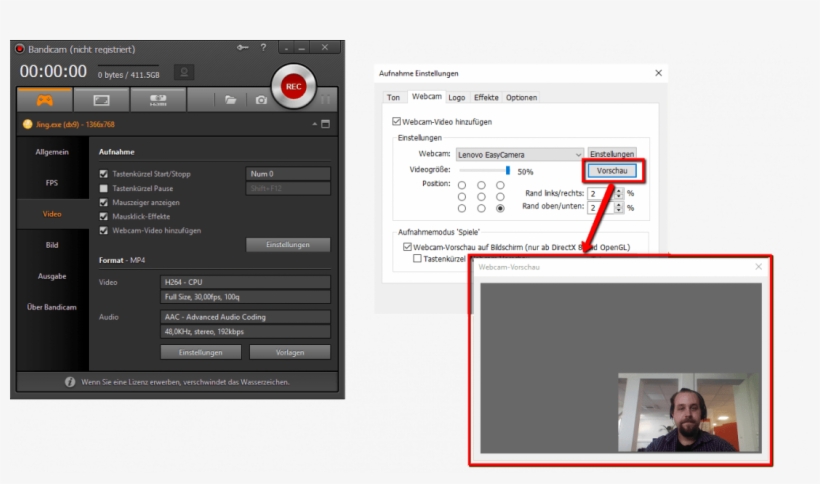Screen dimensions: 820x484
Task: Start recording with the red REC button
Action: coord(293,86)
